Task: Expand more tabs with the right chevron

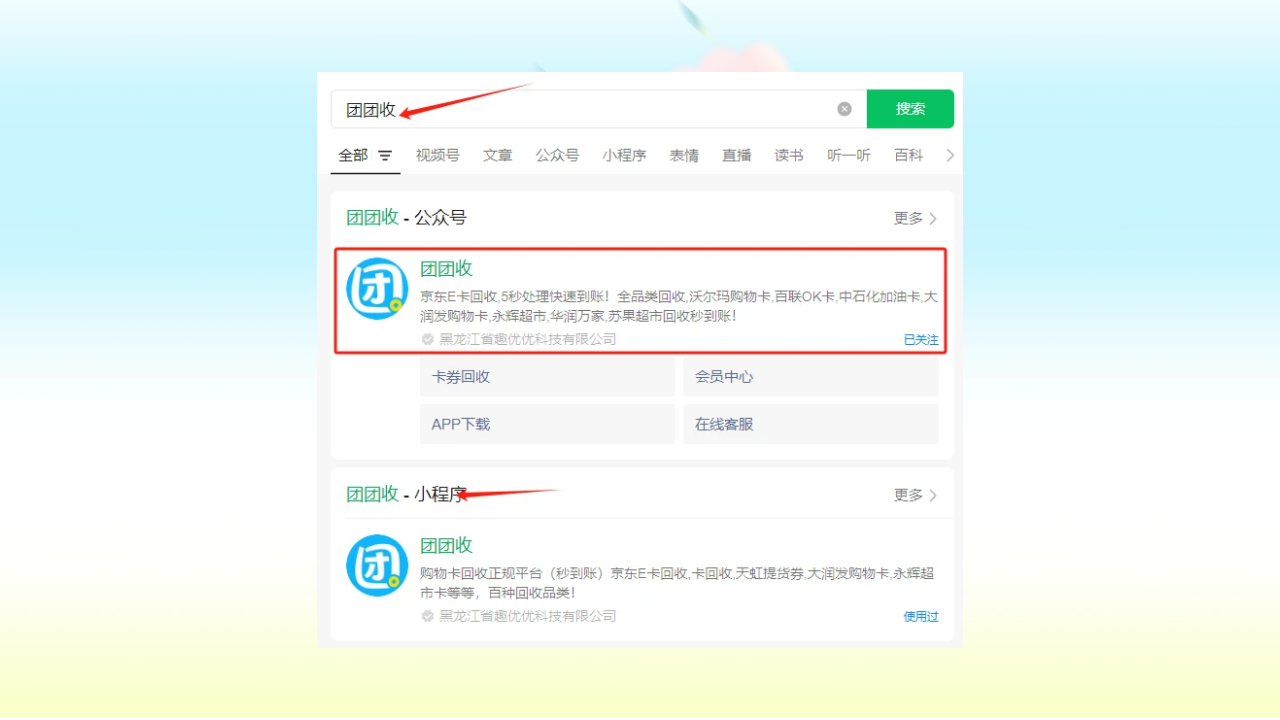Action: point(950,155)
